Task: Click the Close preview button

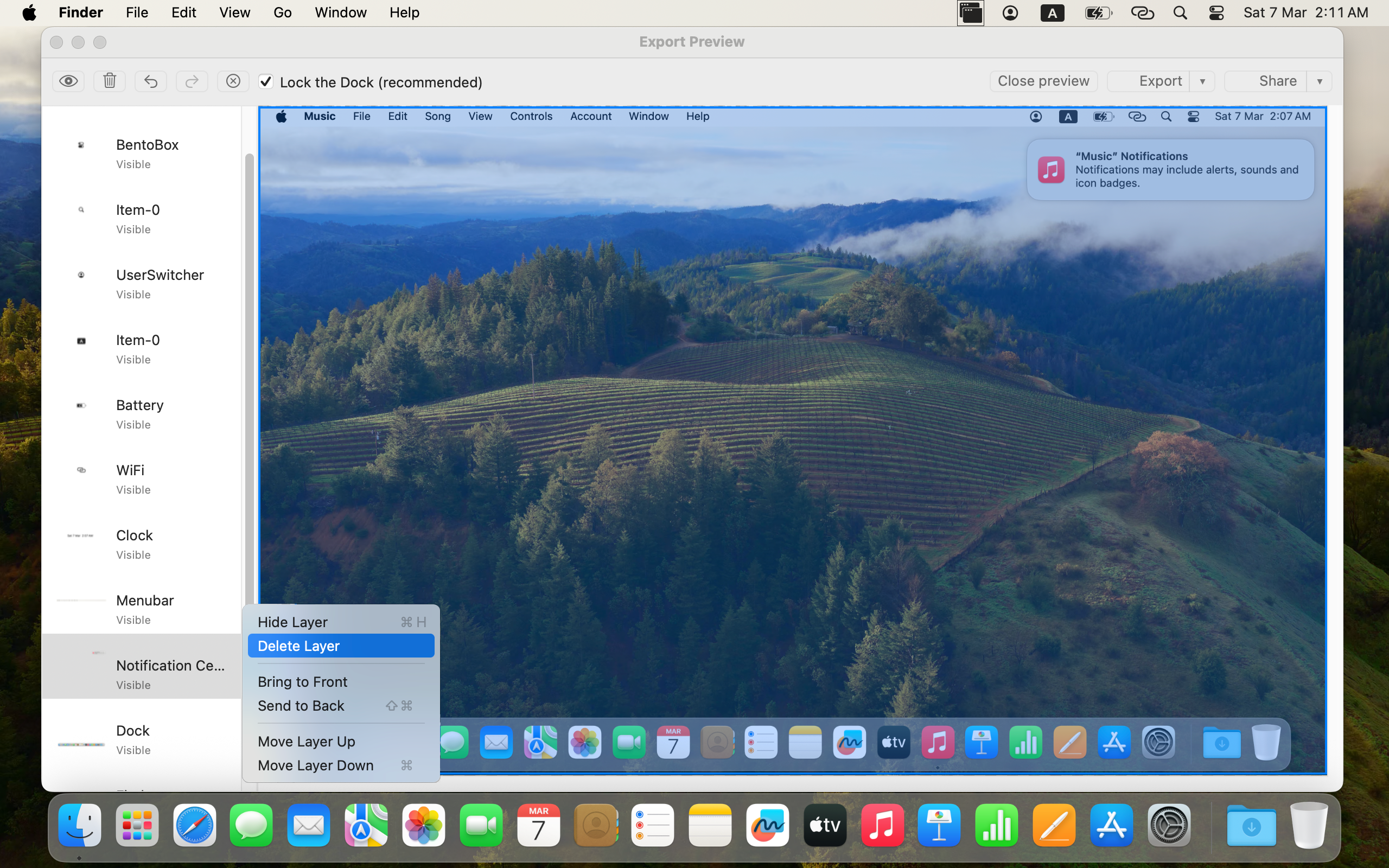Action: pos(1043,81)
